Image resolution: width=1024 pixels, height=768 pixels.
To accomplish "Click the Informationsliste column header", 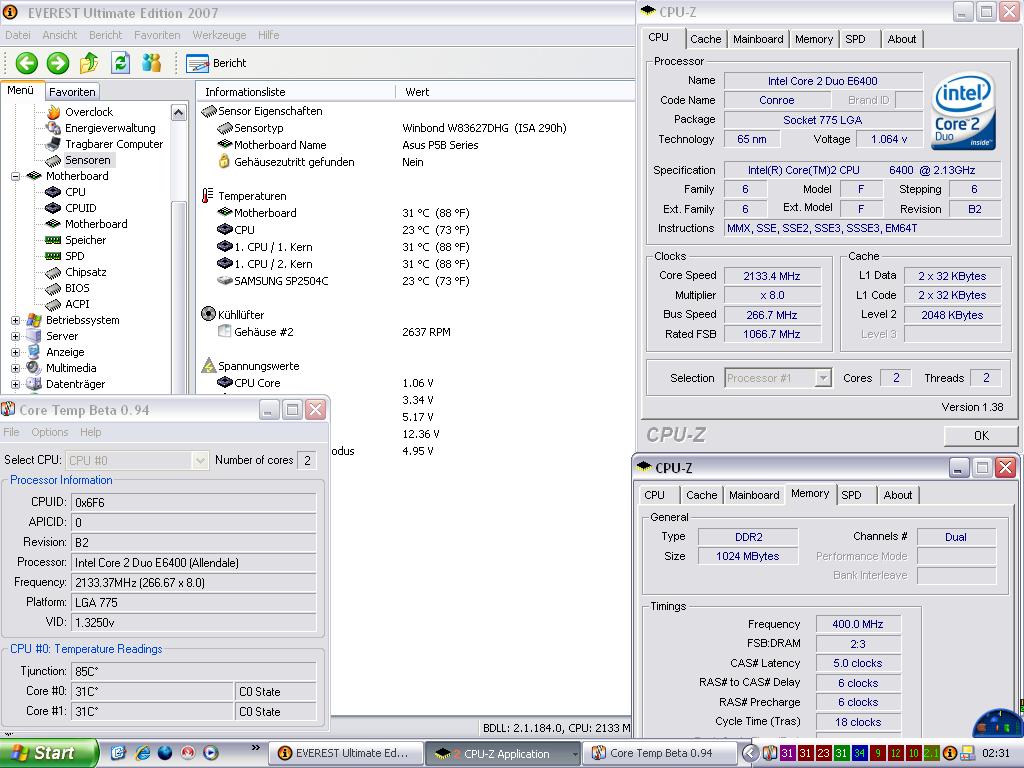I will point(295,92).
